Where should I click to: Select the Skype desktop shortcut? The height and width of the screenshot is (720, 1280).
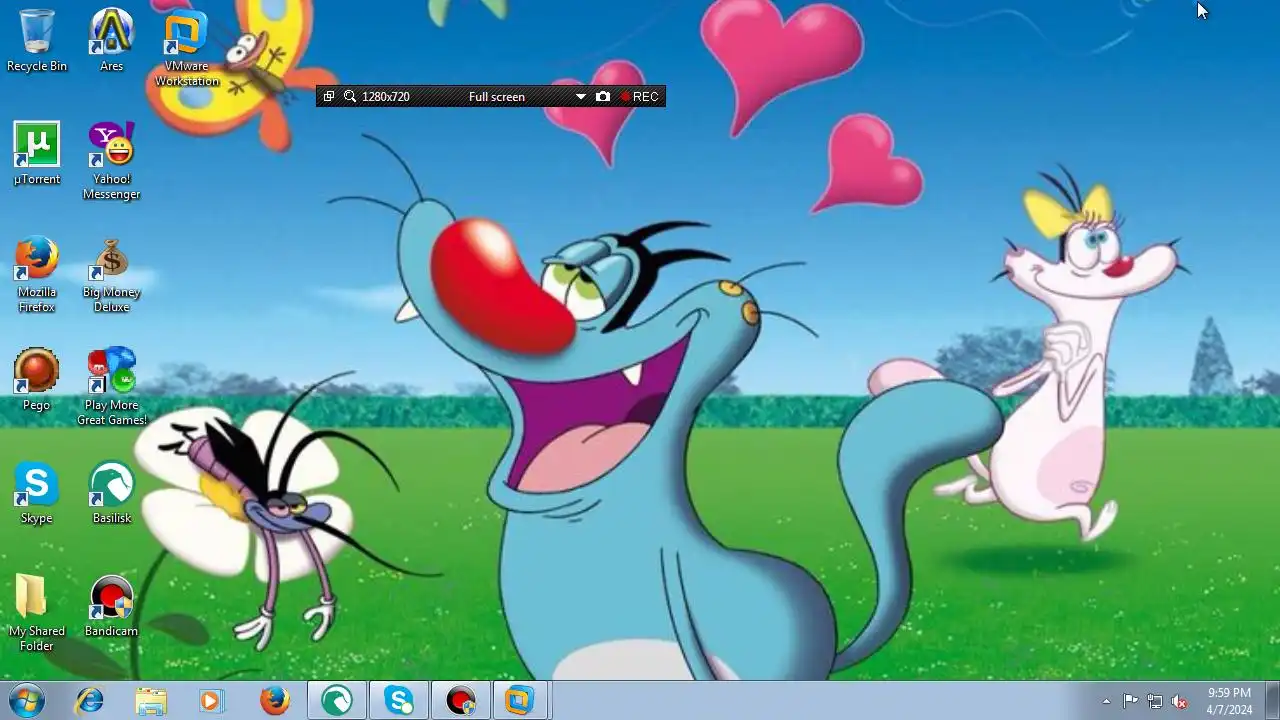click(37, 492)
